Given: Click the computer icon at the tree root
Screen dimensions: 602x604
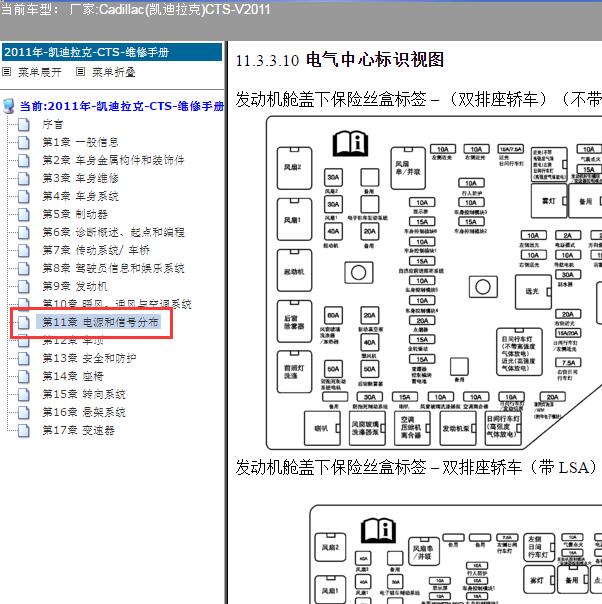Looking at the screenshot, I should pyautogui.click(x=8, y=106).
